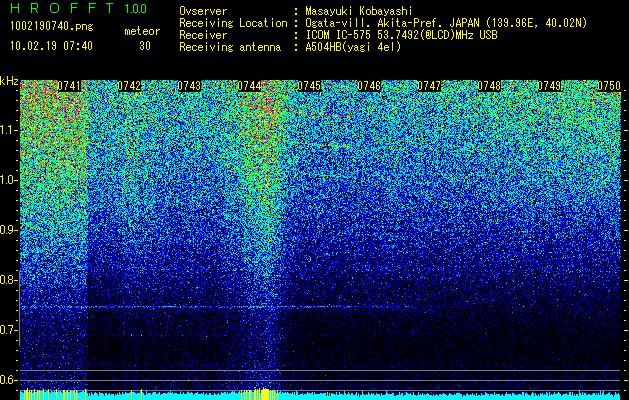Click the Receiver field label

(x=203, y=35)
